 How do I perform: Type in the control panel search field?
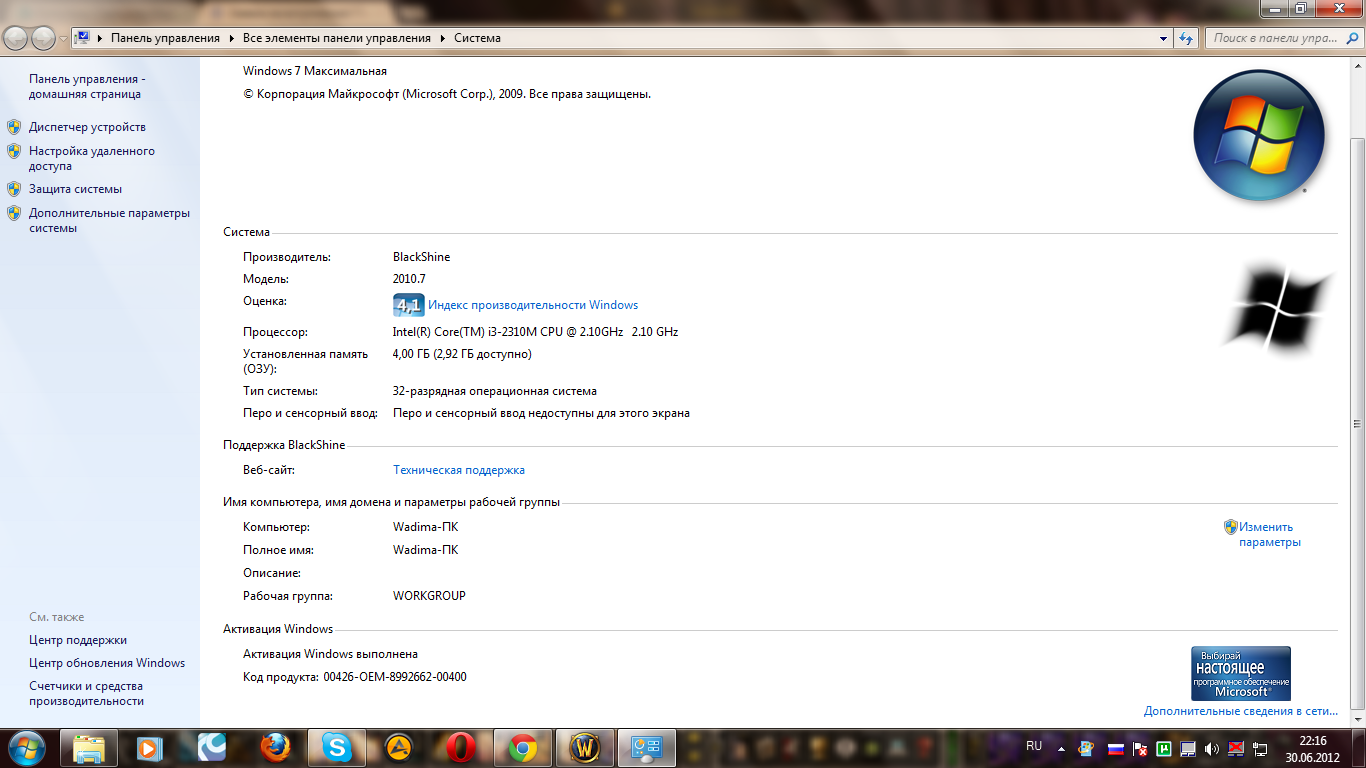[1273, 38]
